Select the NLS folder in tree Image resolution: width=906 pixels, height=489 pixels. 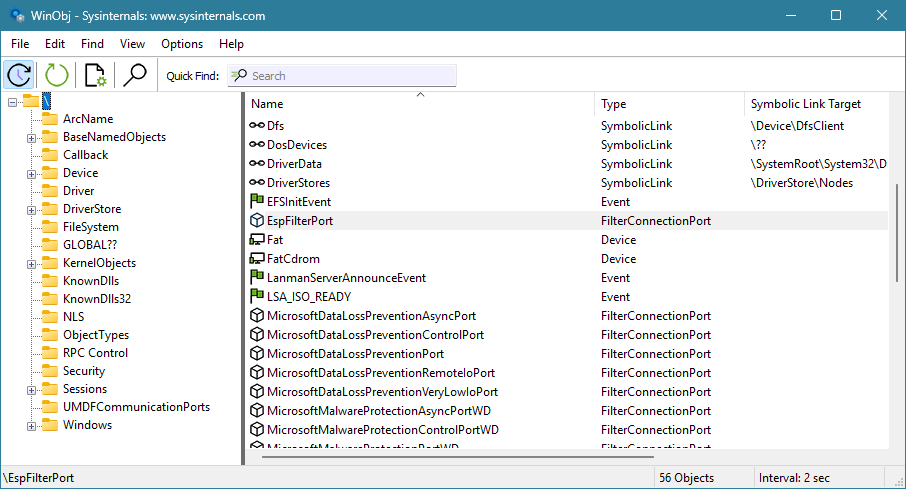[x=73, y=317]
